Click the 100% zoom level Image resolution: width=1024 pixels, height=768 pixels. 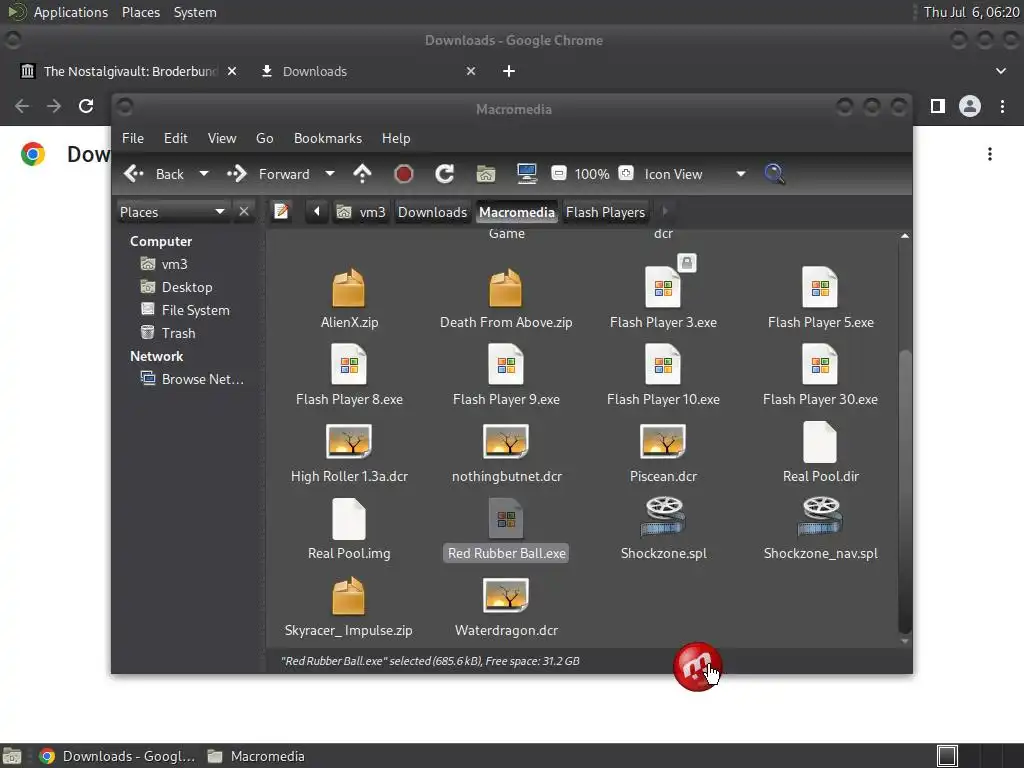pos(592,174)
